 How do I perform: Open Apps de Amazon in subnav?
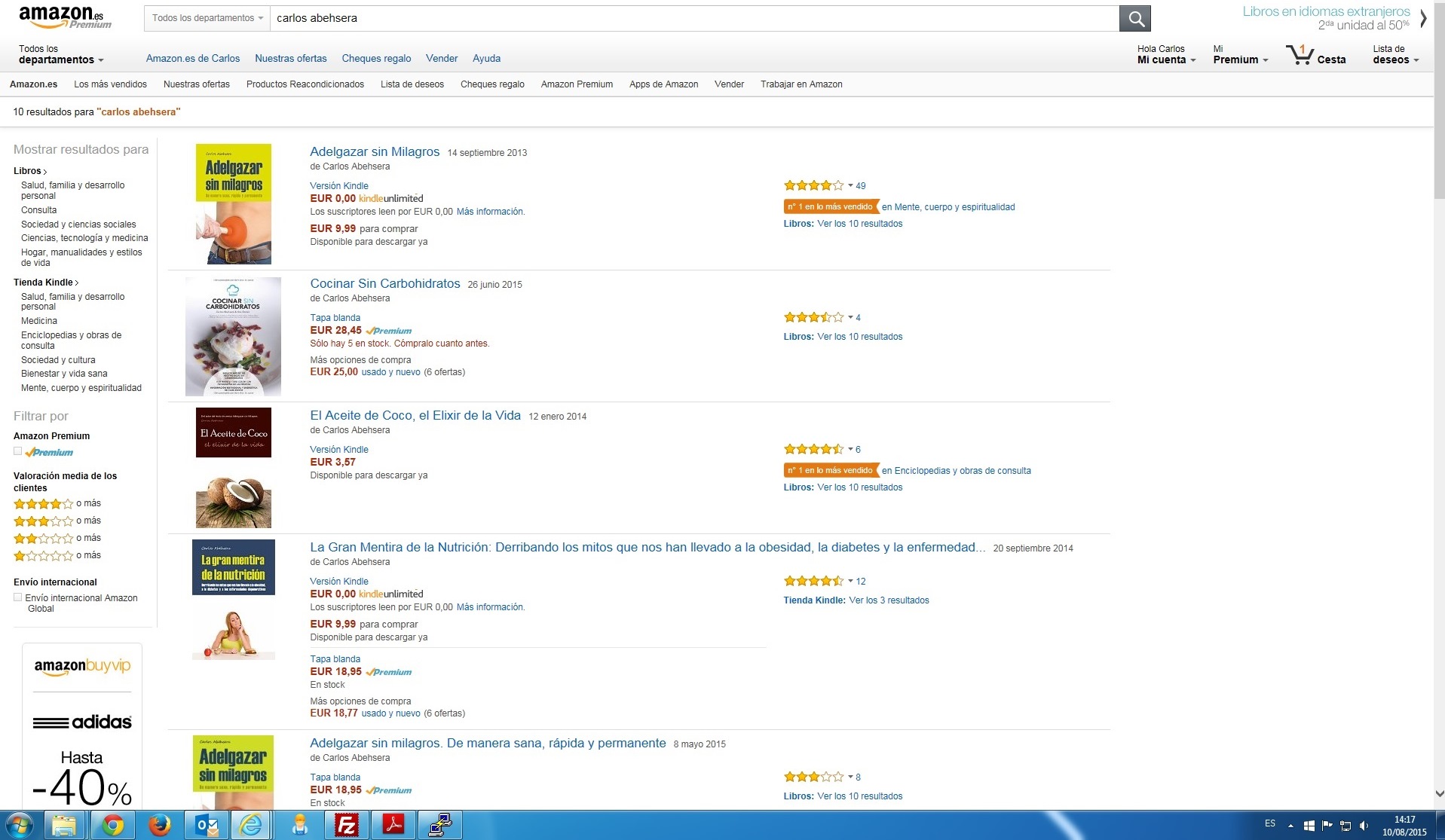click(663, 84)
